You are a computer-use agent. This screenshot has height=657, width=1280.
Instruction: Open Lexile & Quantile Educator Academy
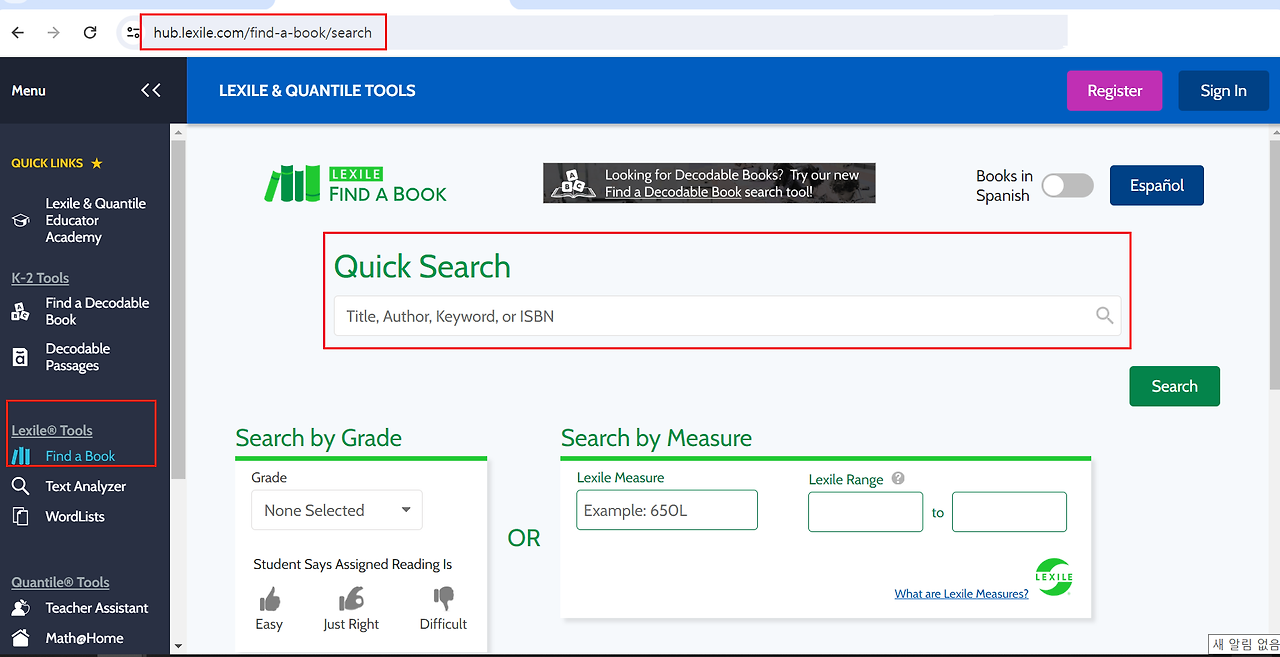pyautogui.click(x=96, y=220)
